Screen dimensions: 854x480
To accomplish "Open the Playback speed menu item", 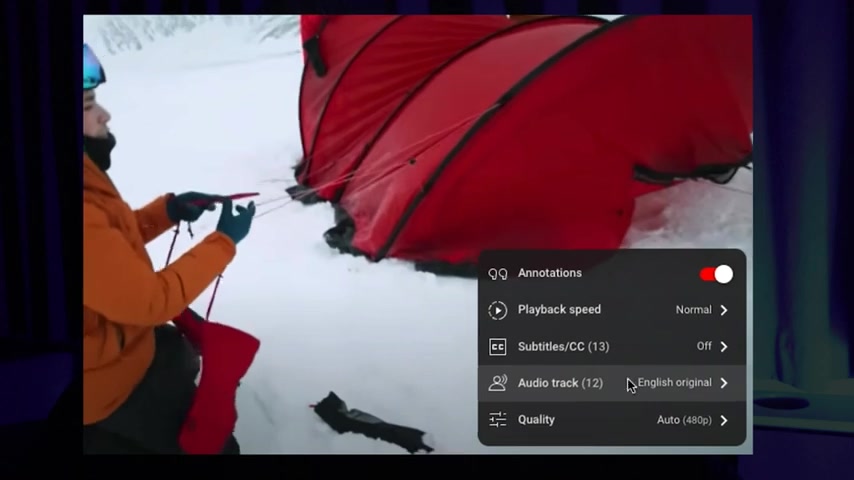I will click(612, 310).
